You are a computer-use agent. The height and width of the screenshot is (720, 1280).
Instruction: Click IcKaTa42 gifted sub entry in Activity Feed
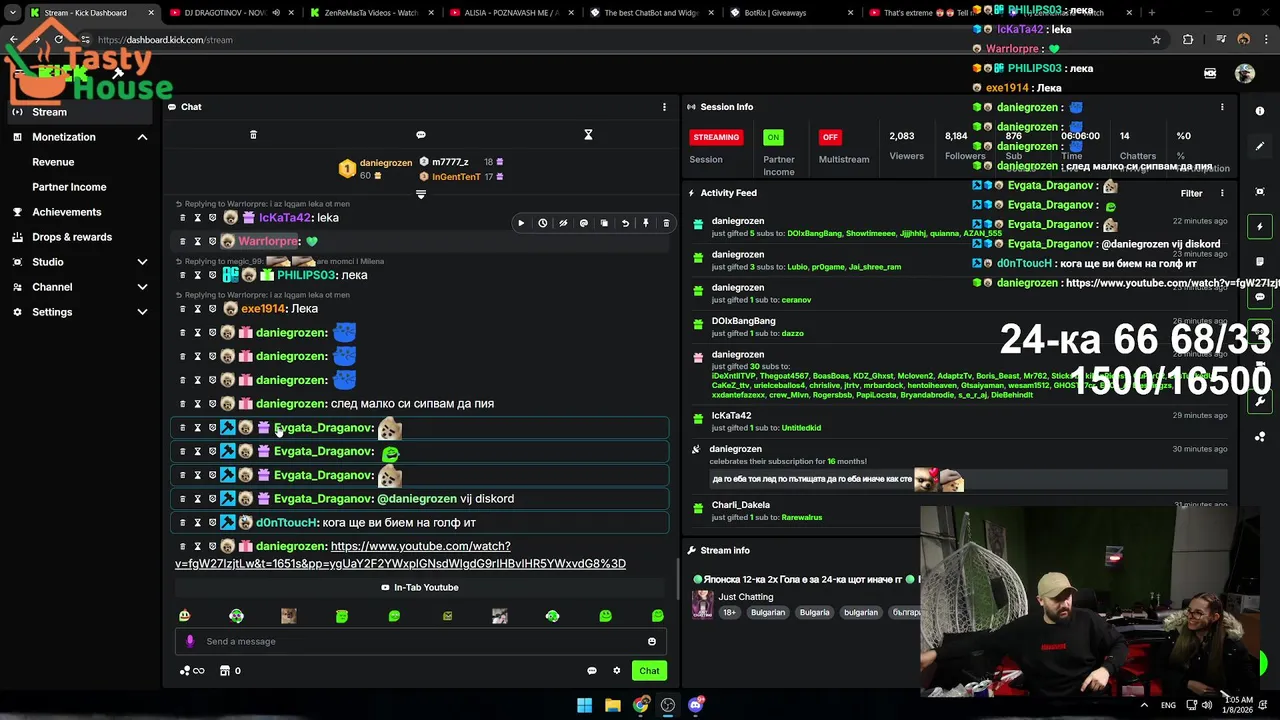(x=960, y=421)
